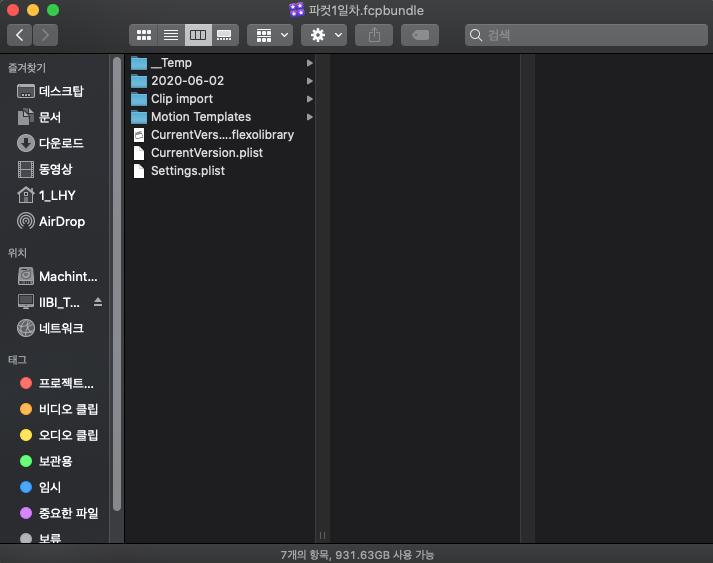Switch to list view
Viewport: 713px width, 563px height.
[171, 35]
